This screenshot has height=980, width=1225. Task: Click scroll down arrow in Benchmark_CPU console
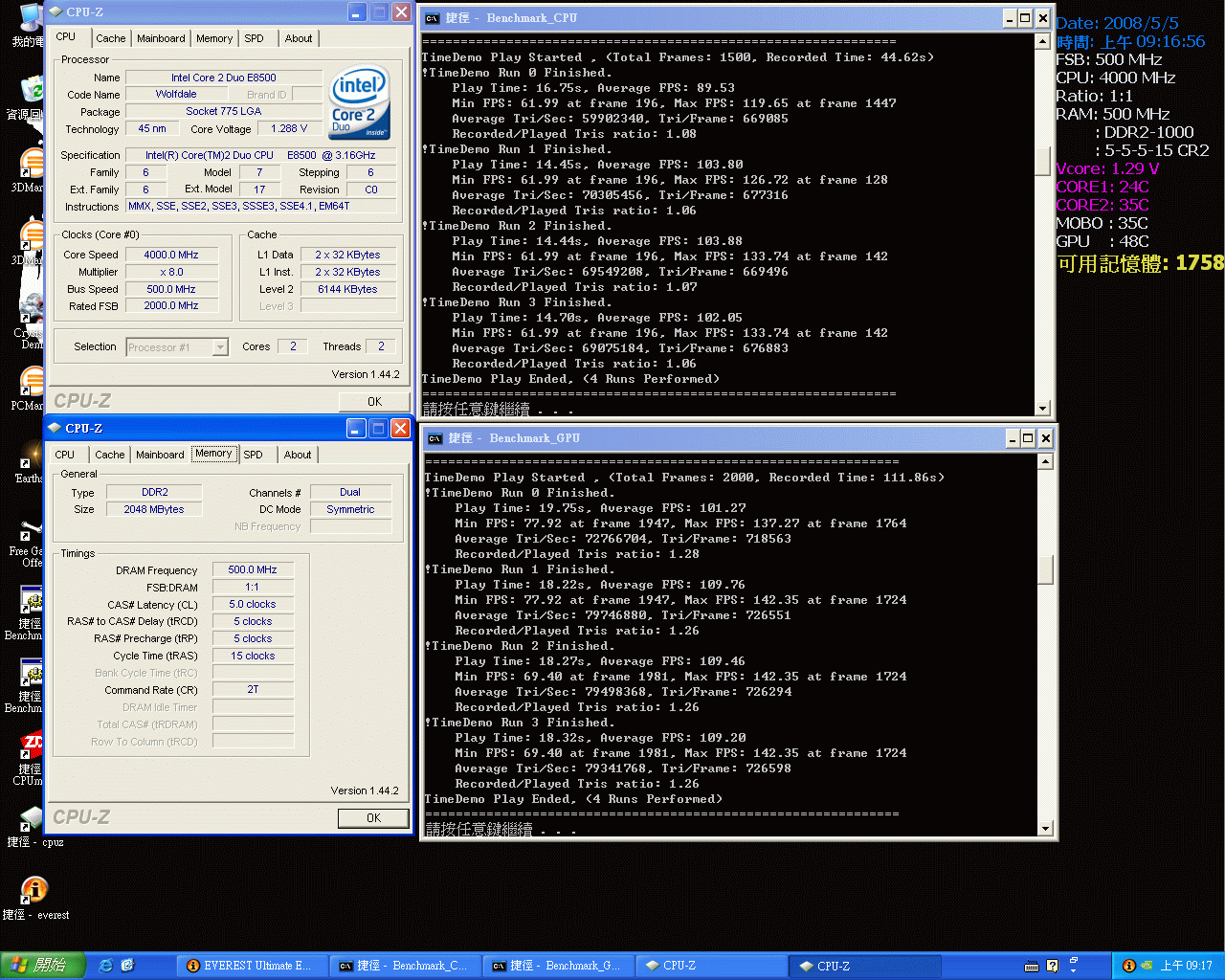click(x=1043, y=409)
